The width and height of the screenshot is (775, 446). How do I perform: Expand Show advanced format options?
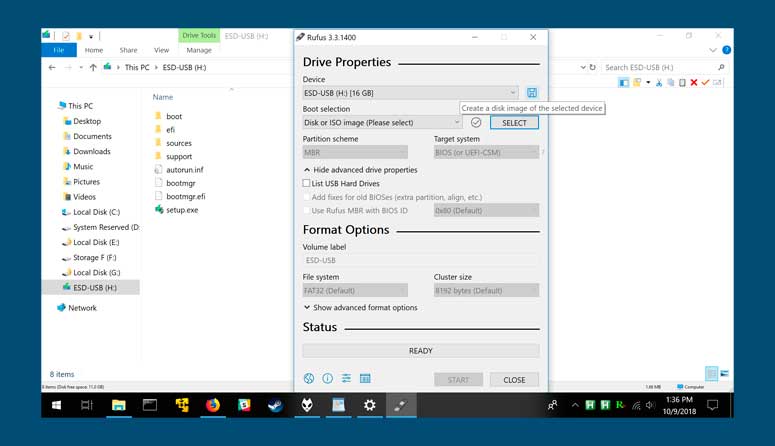tap(361, 308)
